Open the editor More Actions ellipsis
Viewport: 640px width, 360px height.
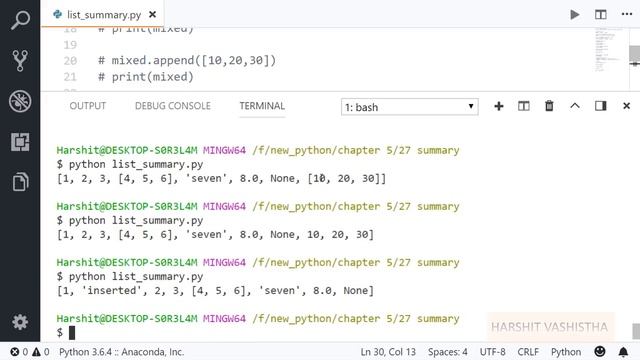click(627, 14)
